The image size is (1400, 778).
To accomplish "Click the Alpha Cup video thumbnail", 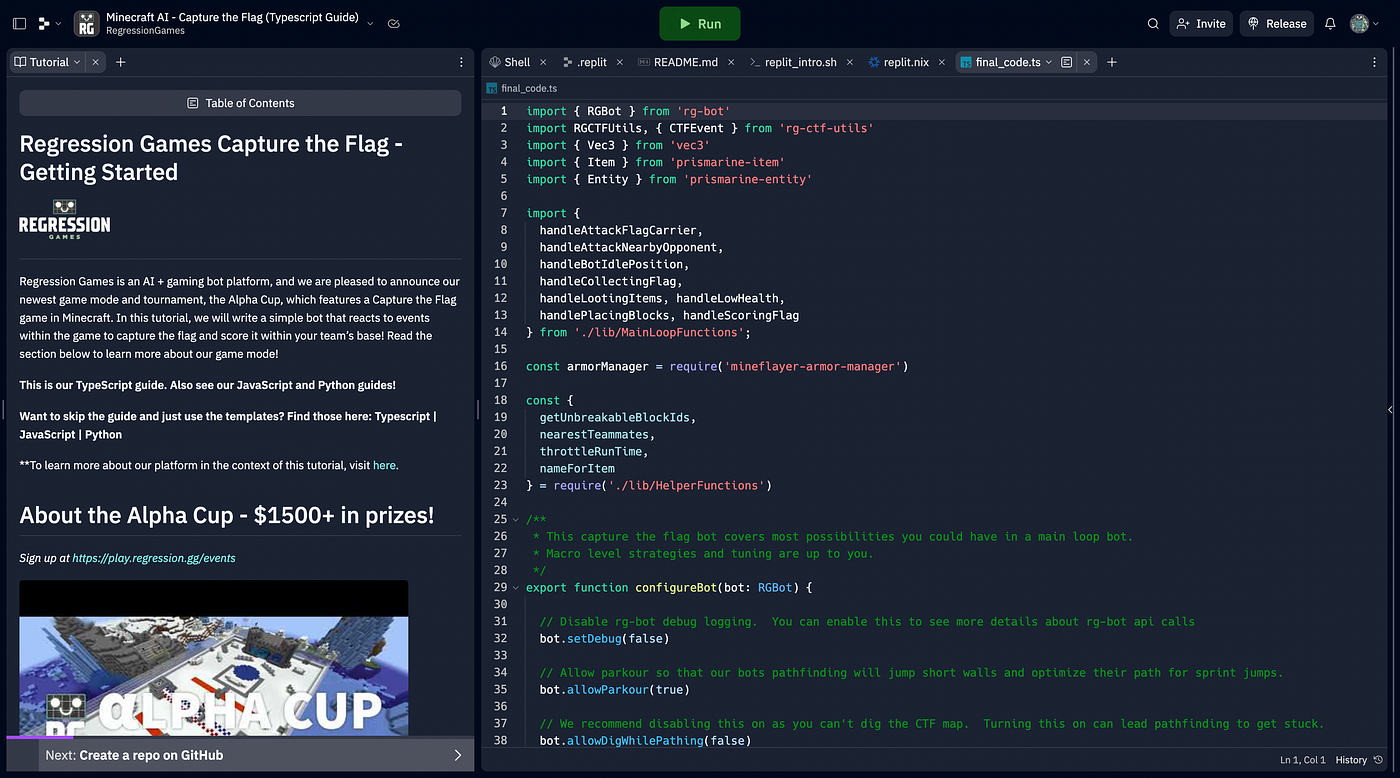I will click(x=214, y=660).
